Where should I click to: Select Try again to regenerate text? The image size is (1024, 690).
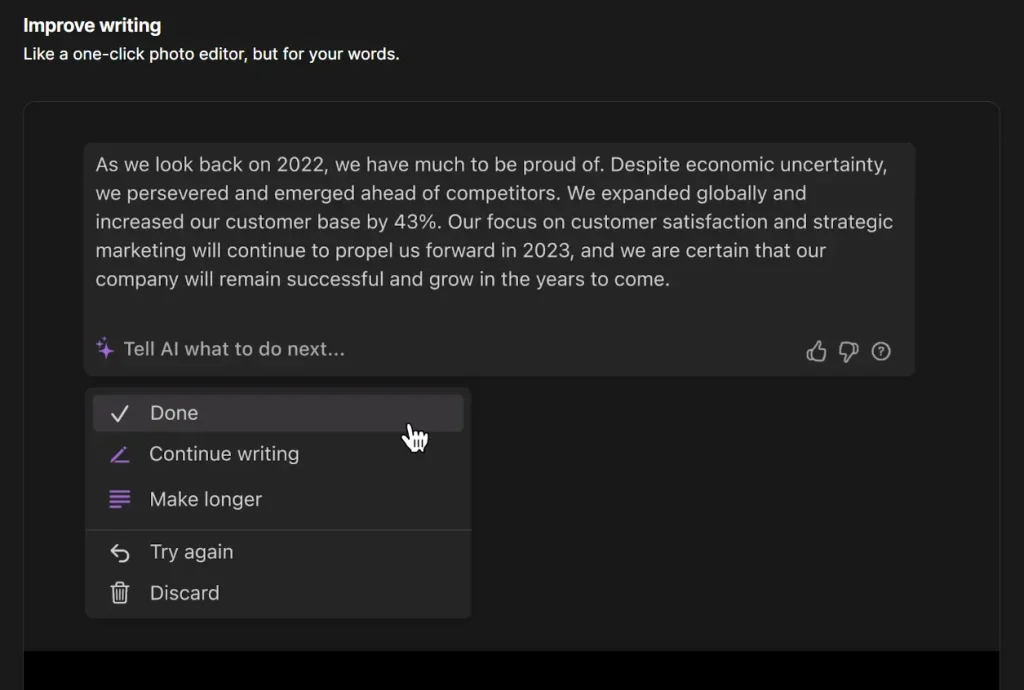pyautogui.click(x=192, y=552)
